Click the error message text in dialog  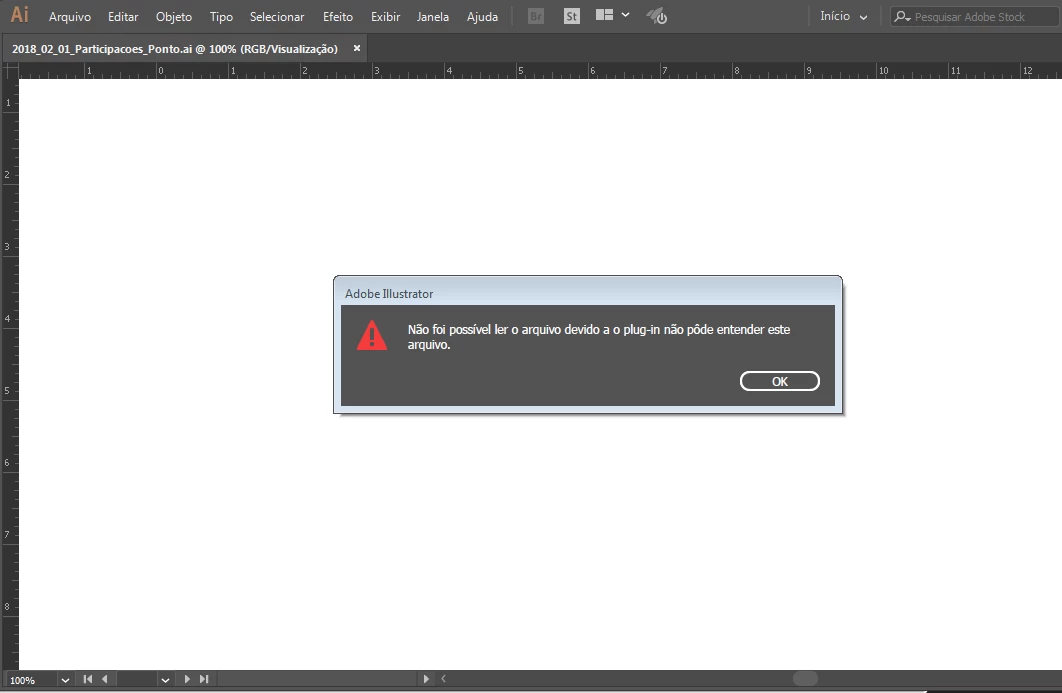pos(599,337)
